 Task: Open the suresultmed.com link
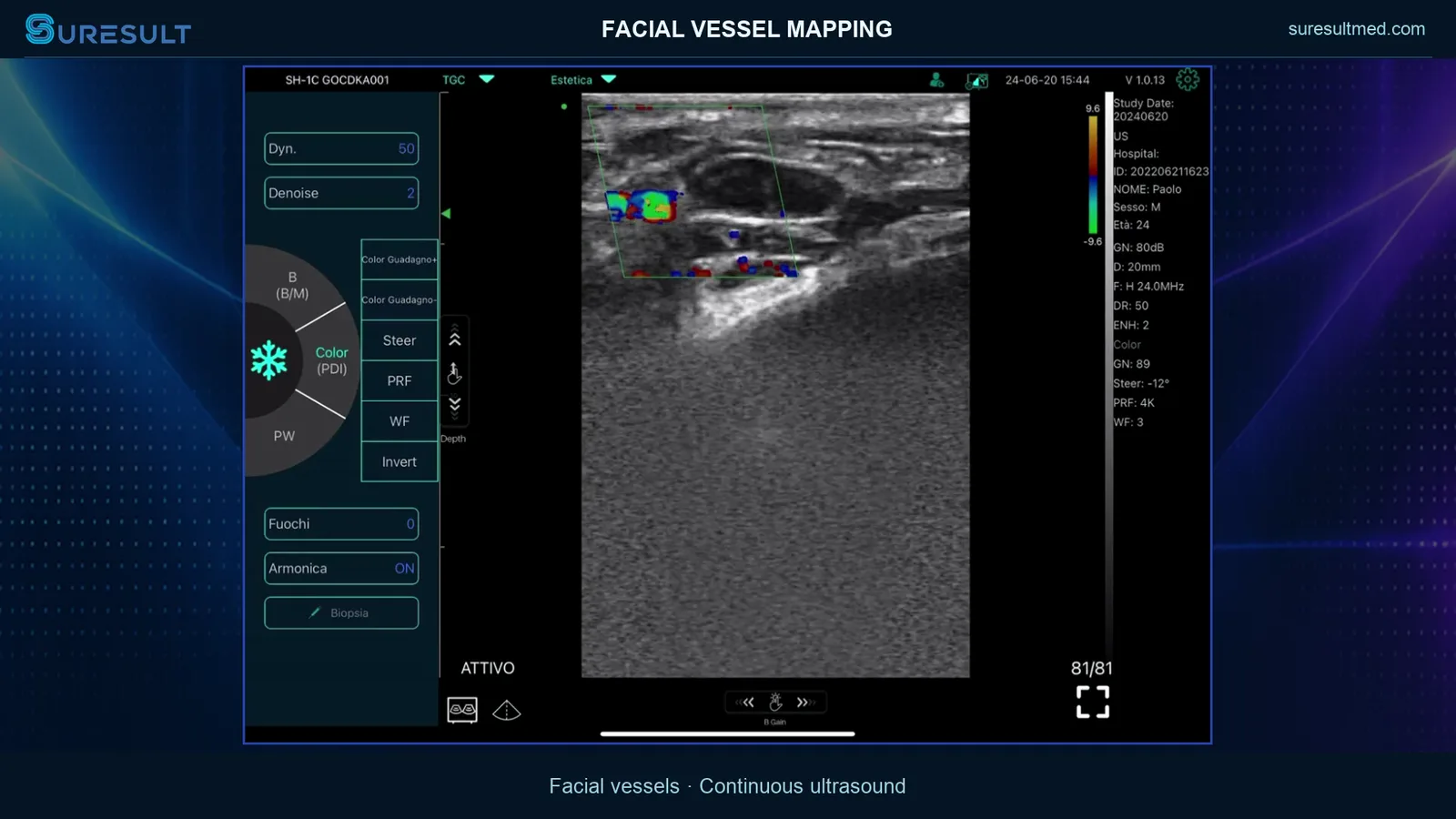(x=1357, y=29)
